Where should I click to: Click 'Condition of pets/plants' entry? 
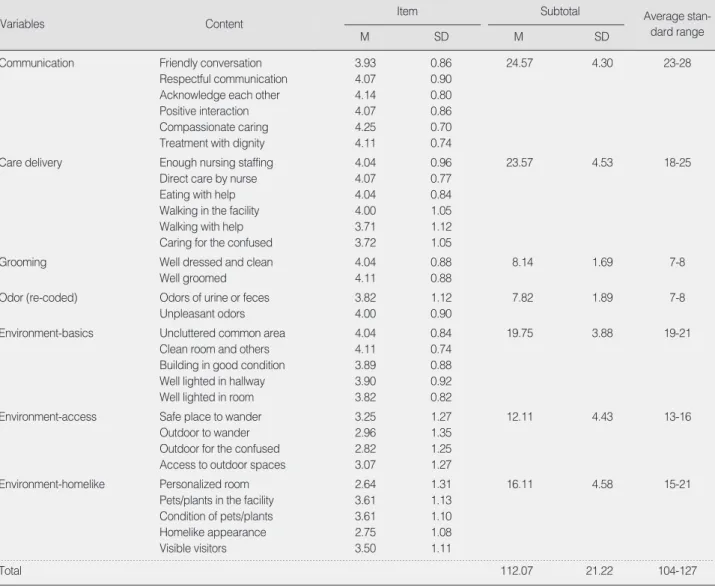tap(216, 516)
